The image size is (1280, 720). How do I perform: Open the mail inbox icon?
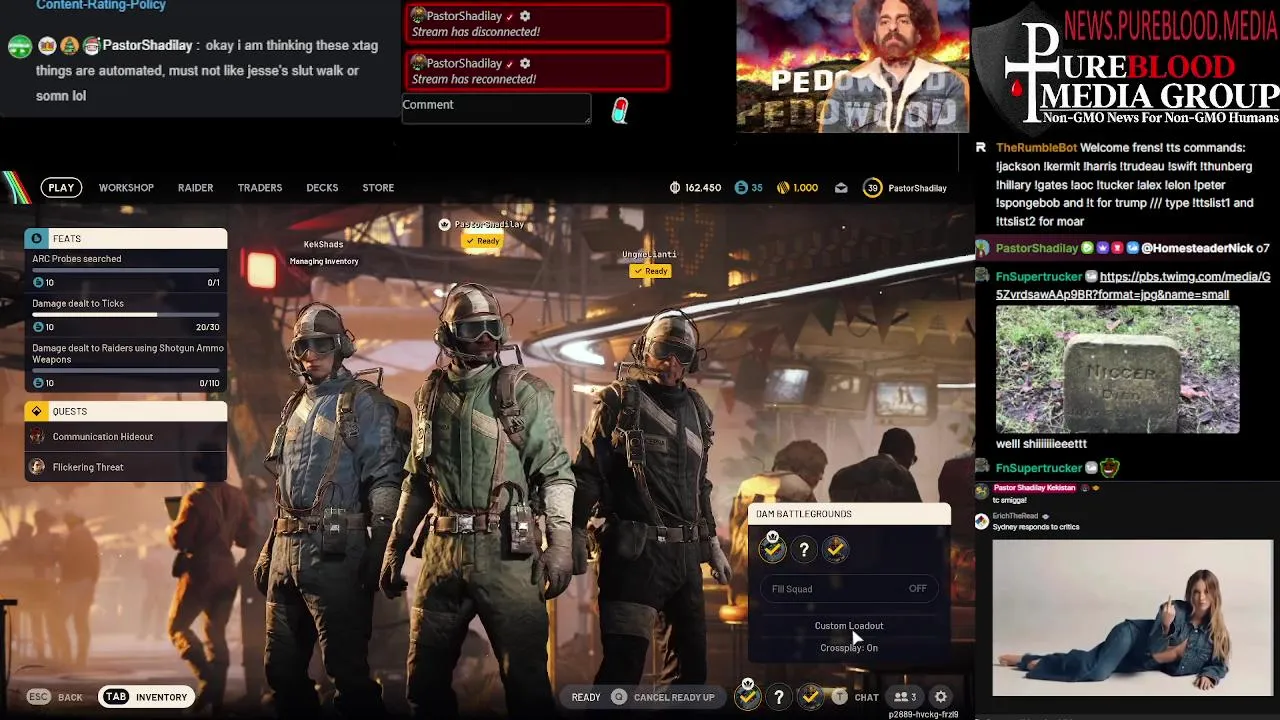click(841, 187)
